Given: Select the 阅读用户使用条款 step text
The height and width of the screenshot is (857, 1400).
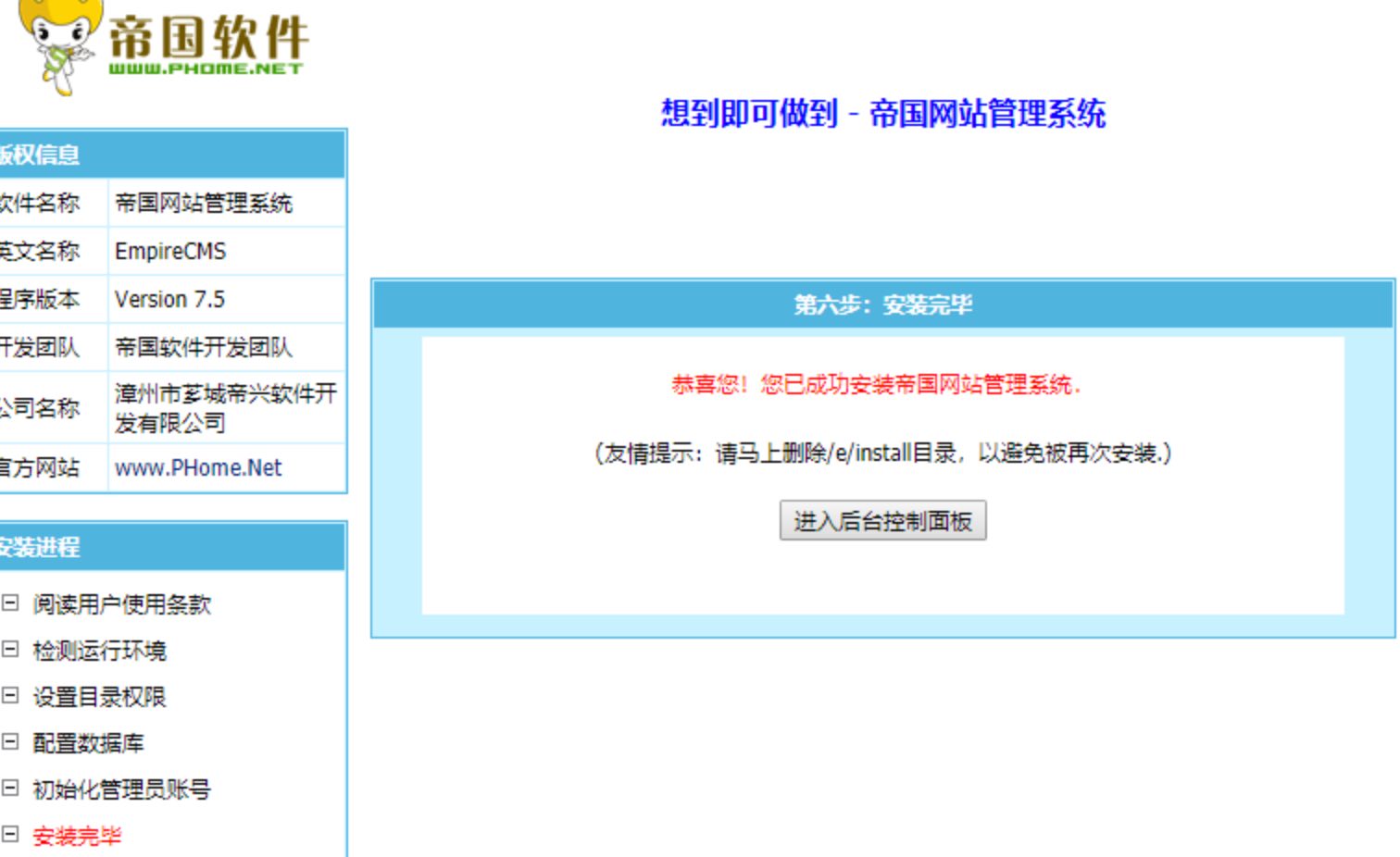Looking at the screenshot, I should tap(122, 604).
